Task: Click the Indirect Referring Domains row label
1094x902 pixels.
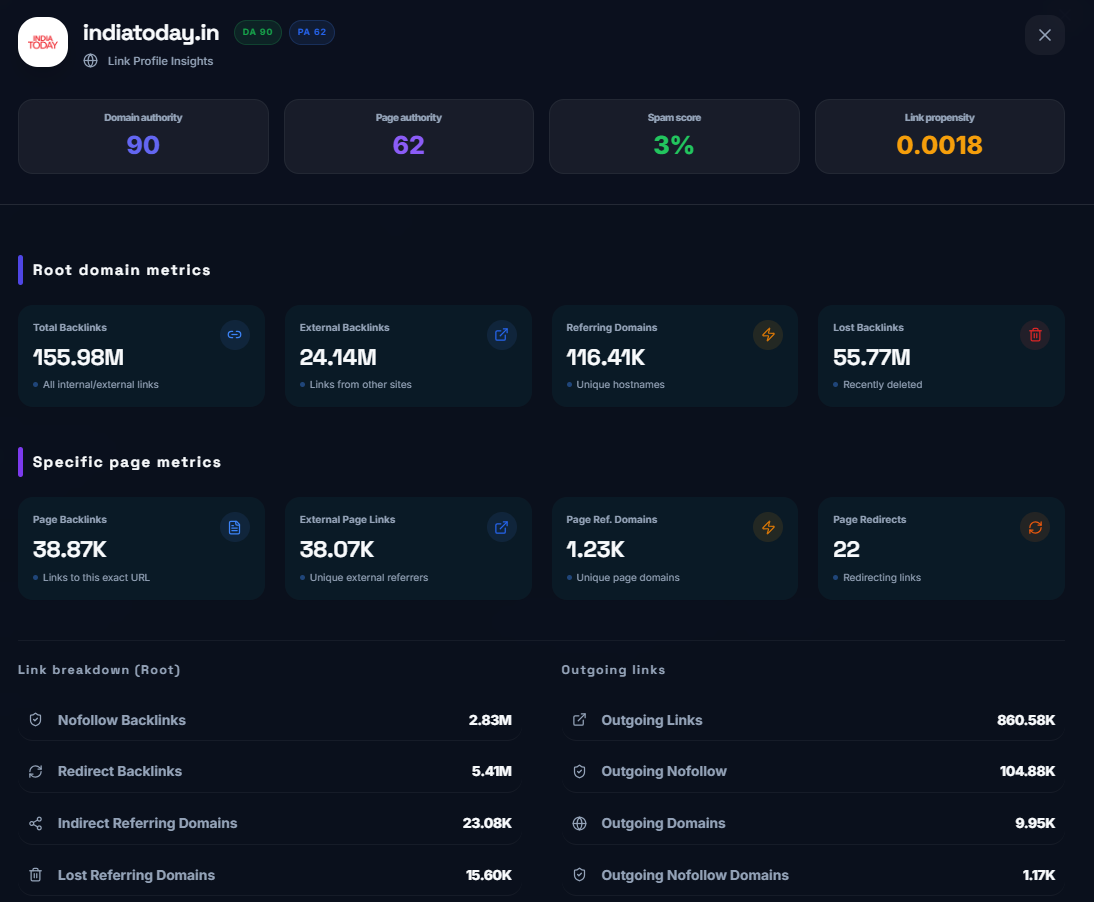Action: coord(147,823)
